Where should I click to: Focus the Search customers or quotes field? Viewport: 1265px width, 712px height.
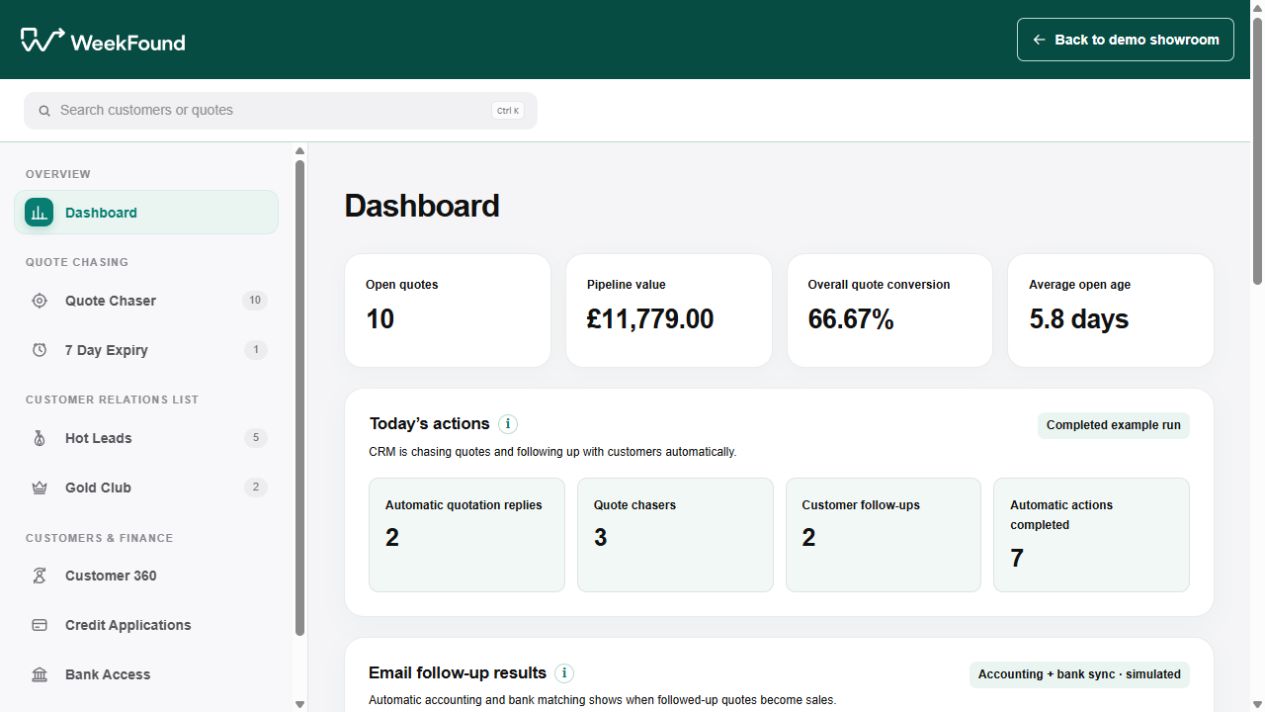(280, 111)
